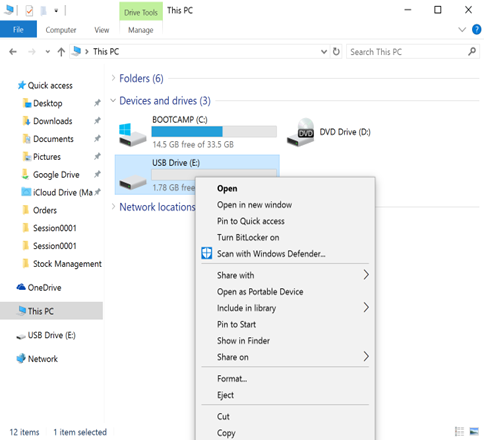This screenshot has height=440, width=484.
Task: Expand the ribbon with the chevron
Action: [x=462, y=30]
